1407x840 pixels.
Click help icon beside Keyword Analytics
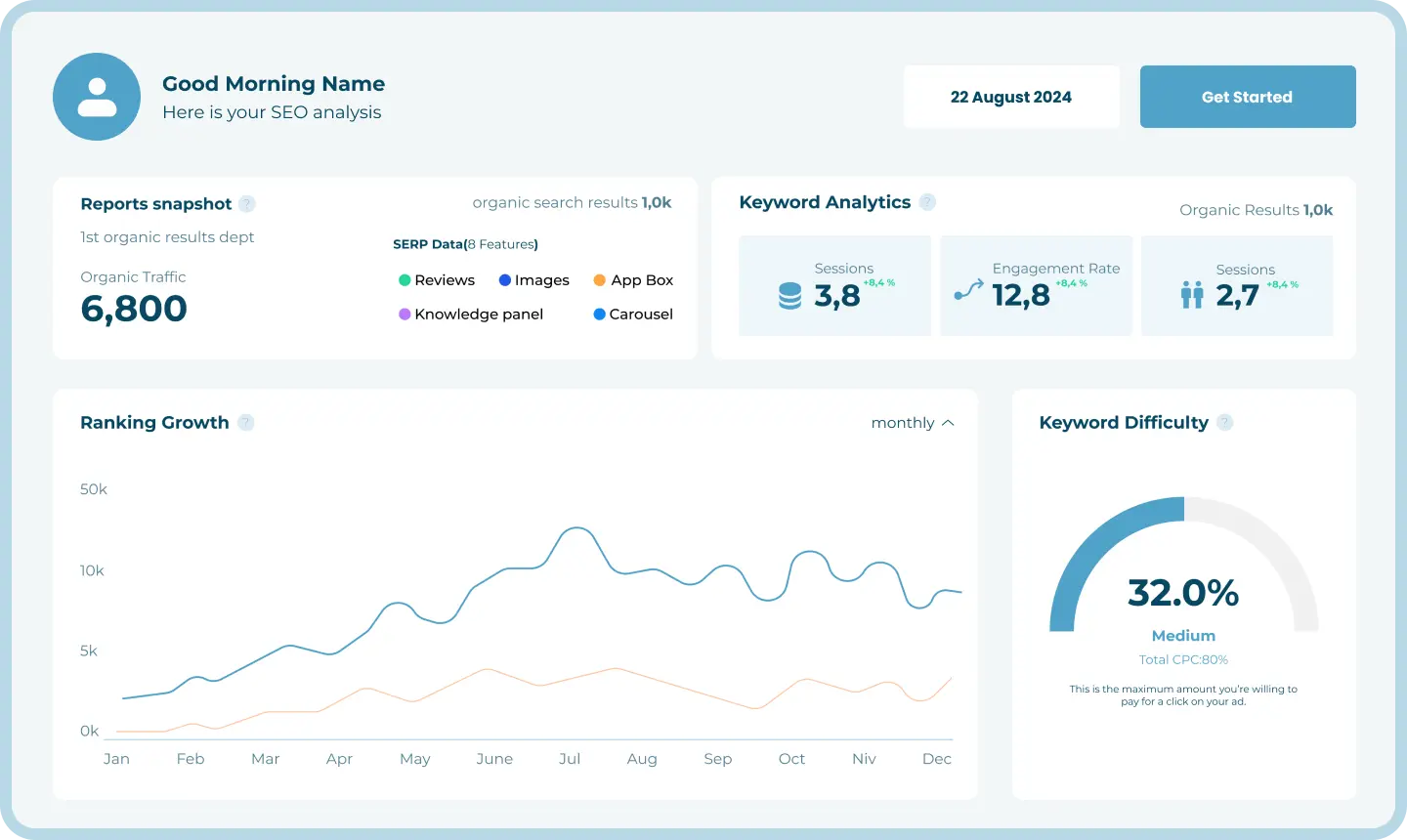click(927, 201)
